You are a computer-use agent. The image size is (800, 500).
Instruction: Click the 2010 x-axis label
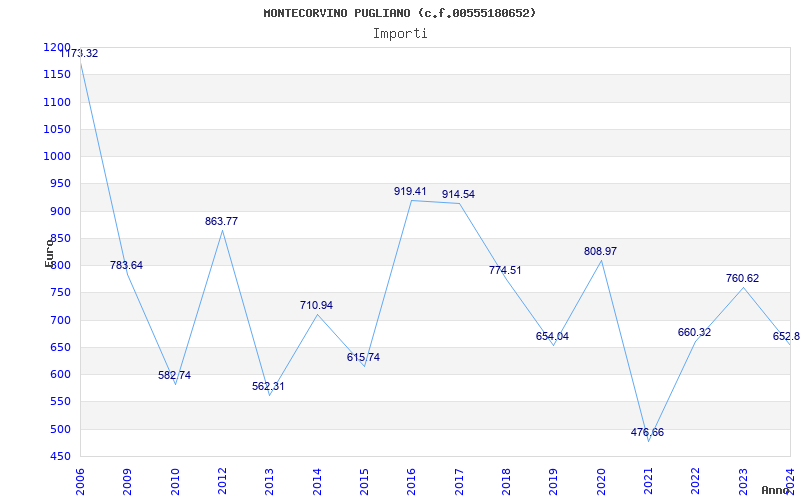click(x=175, y=481)
